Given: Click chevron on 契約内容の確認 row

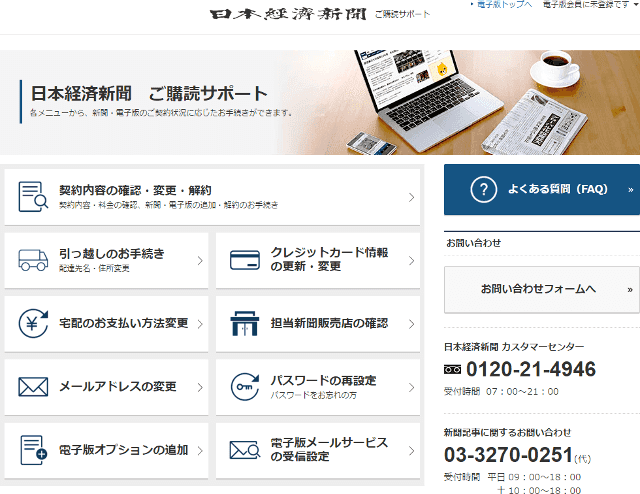Looking at the screenshot, I should coord(411,197).
